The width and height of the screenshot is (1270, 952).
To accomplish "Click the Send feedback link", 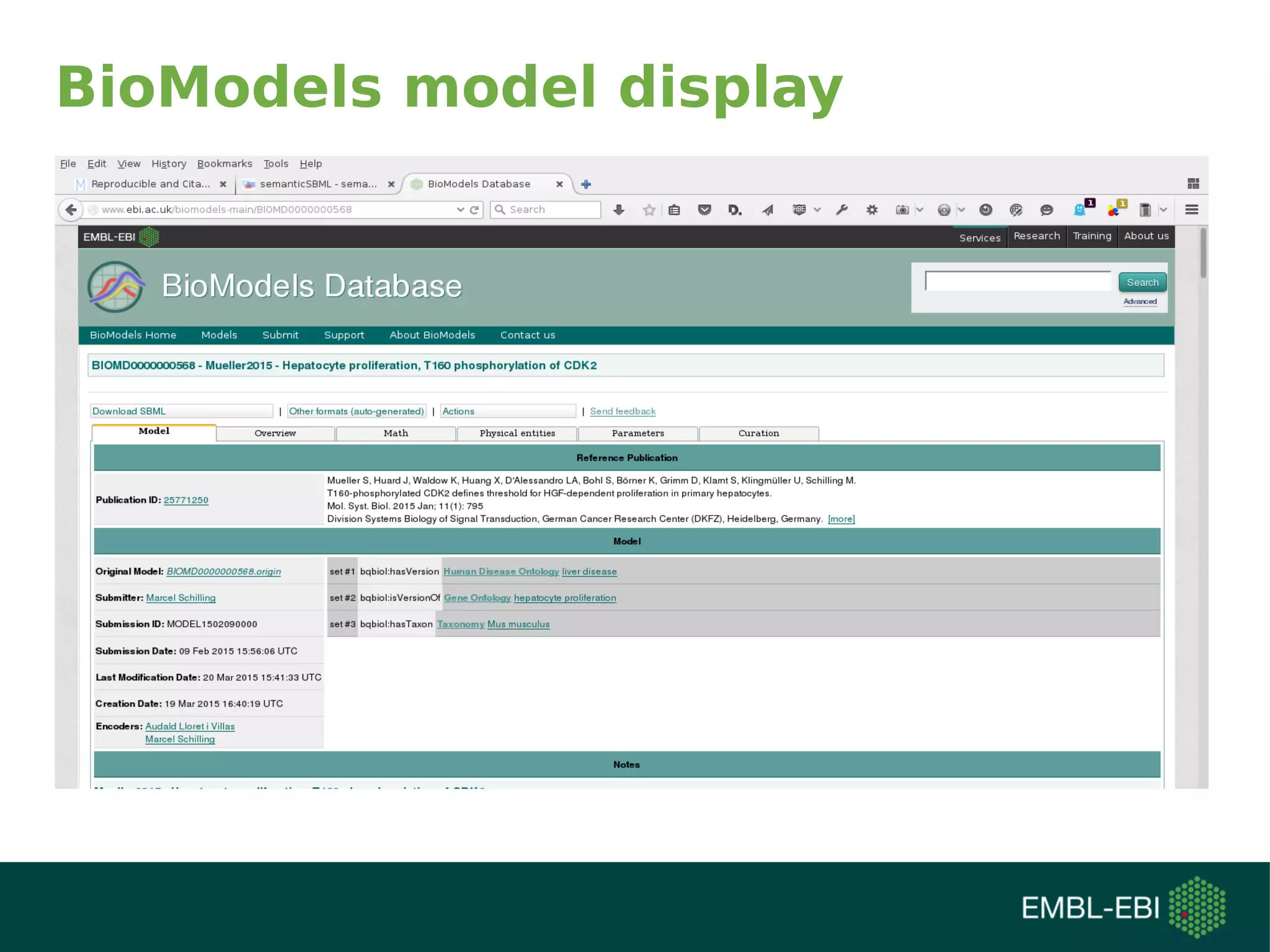I will pos(623,411).
